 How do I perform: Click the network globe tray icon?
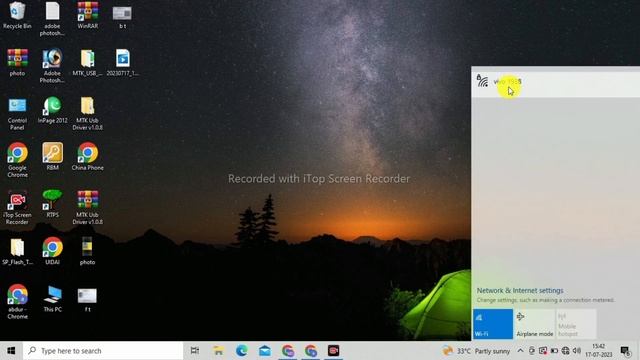coord(565,351)
